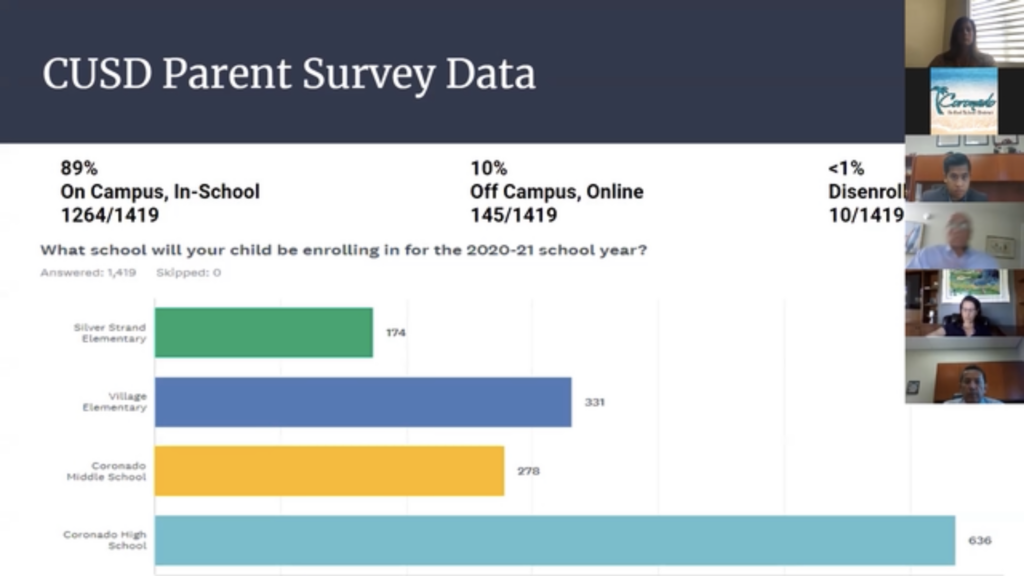
Task: Select the gray-haired man's video tile
Action: tap(964, 237)
